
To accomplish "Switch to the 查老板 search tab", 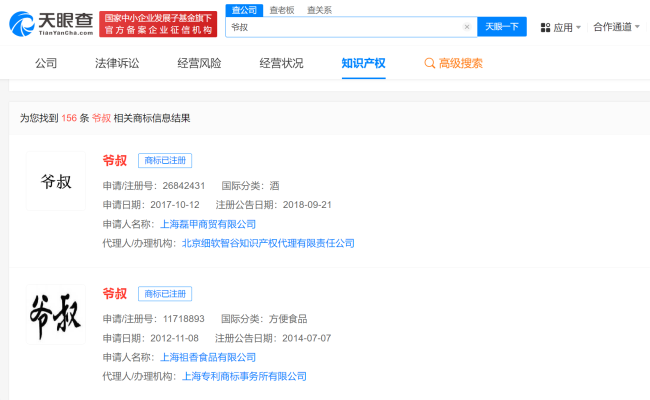I will pos(282,9).
